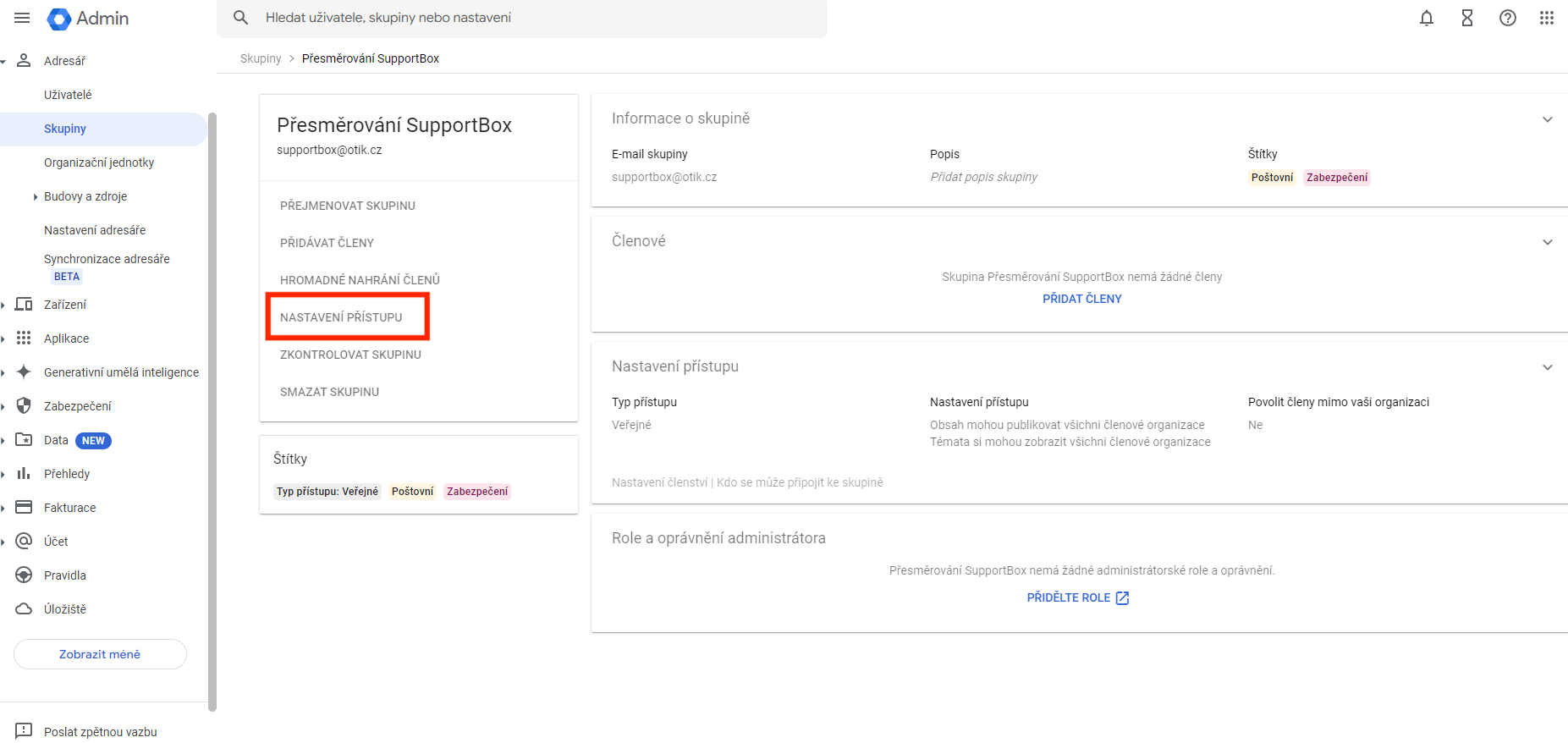Collapse the Informace o skupině section

(x=1548, y=119)
